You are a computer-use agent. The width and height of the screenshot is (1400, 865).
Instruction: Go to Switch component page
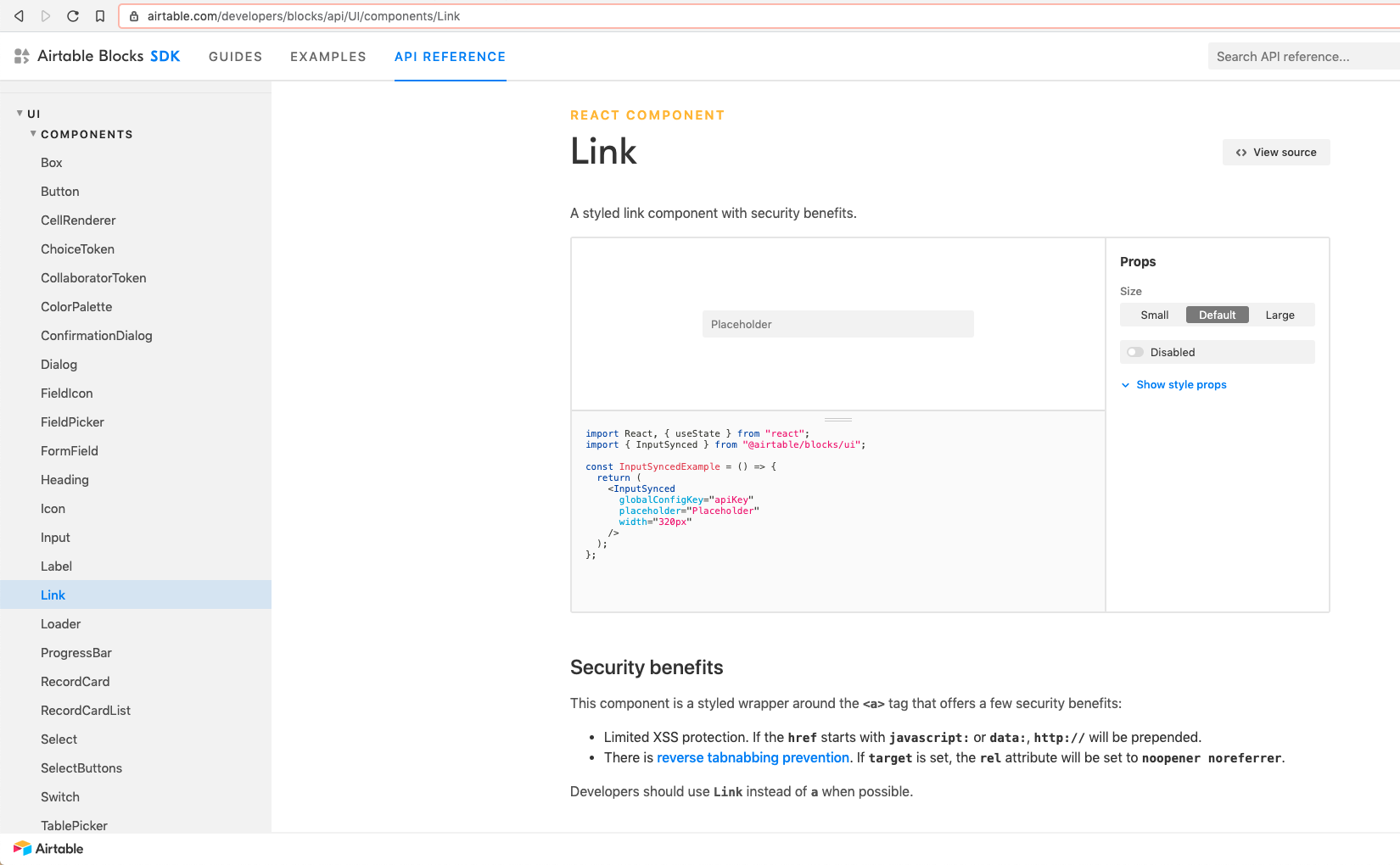pyautogui.click(x=60, y=797)
